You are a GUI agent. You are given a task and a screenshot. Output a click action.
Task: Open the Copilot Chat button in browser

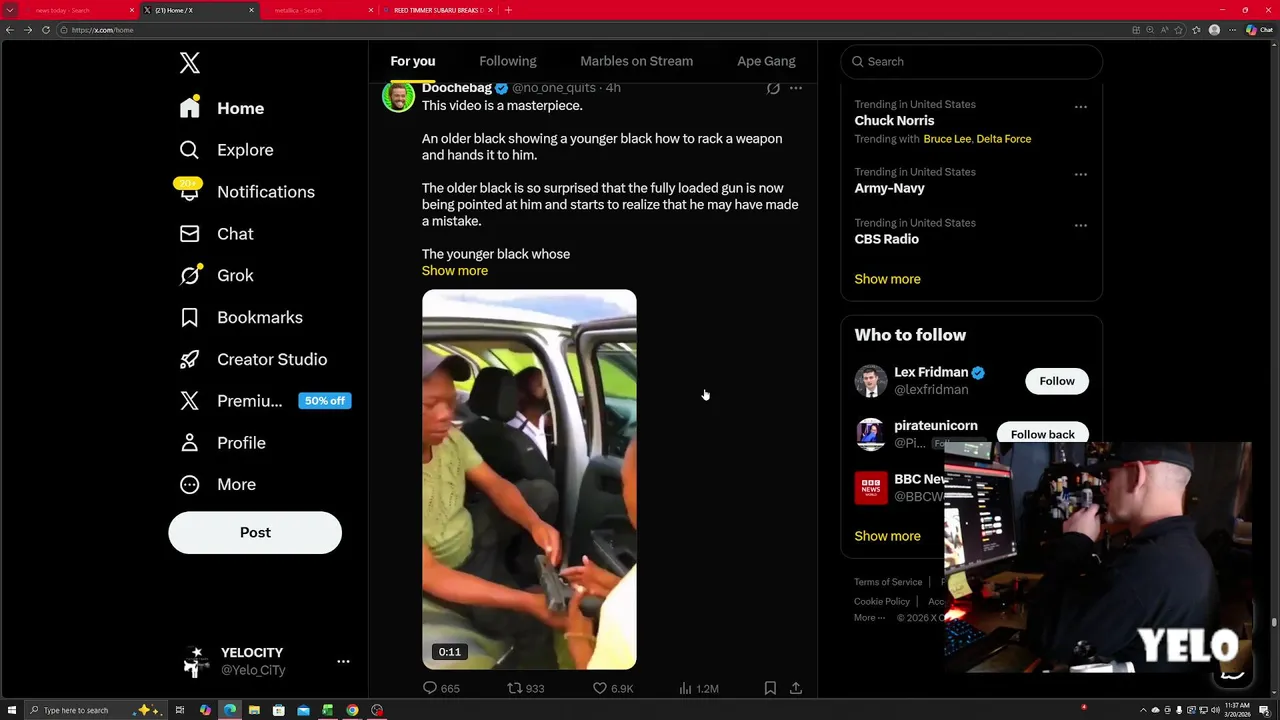tap(1258, 30)
